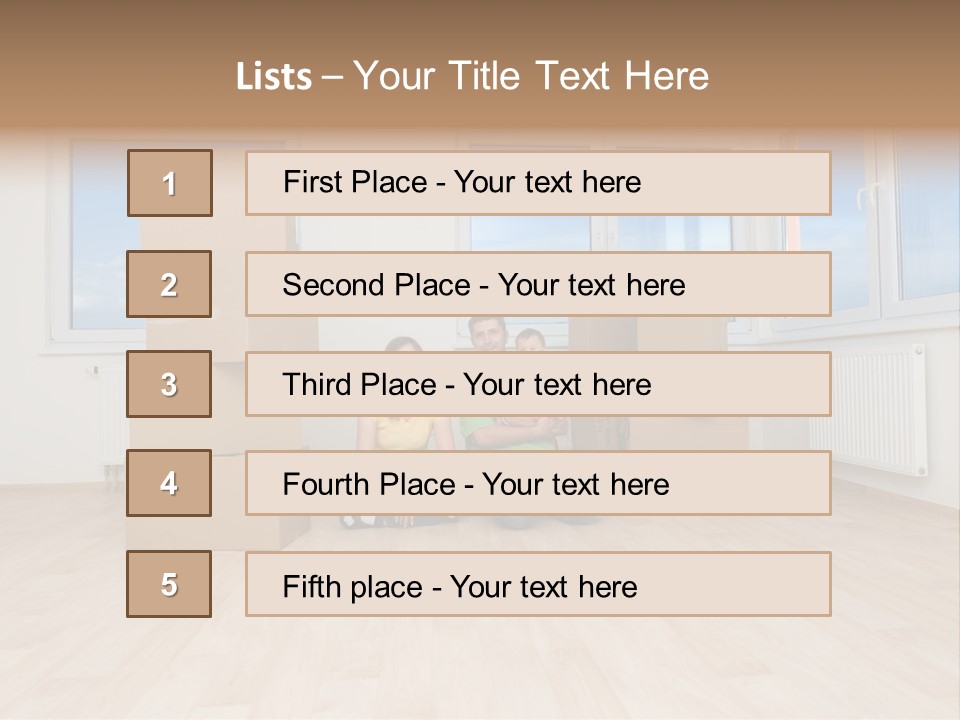Viewport: 960px width, 720px height.
Task: Click the word Fifth in the list
Action: [312, 586]
